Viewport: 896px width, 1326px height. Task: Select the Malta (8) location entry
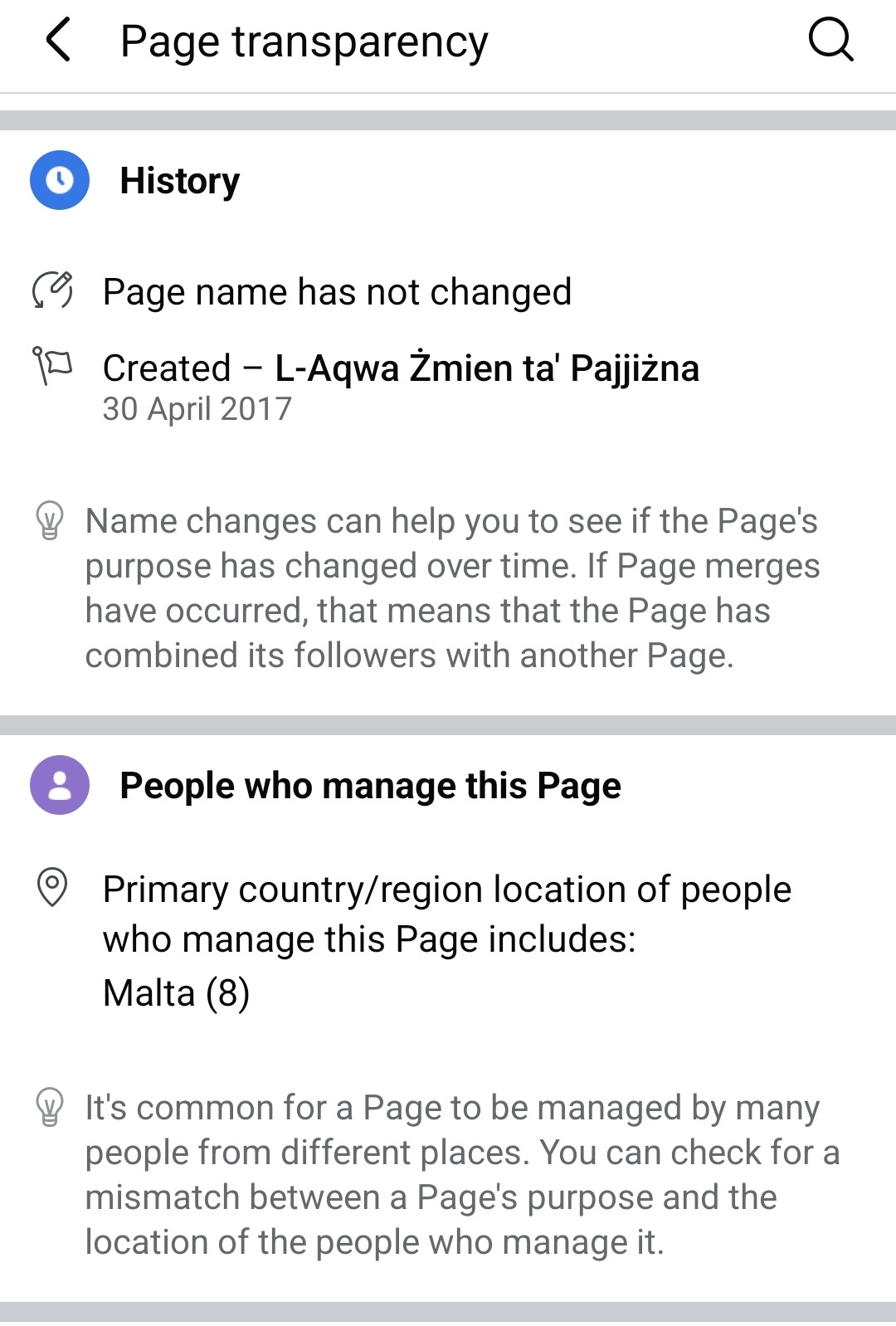[176, 992]
